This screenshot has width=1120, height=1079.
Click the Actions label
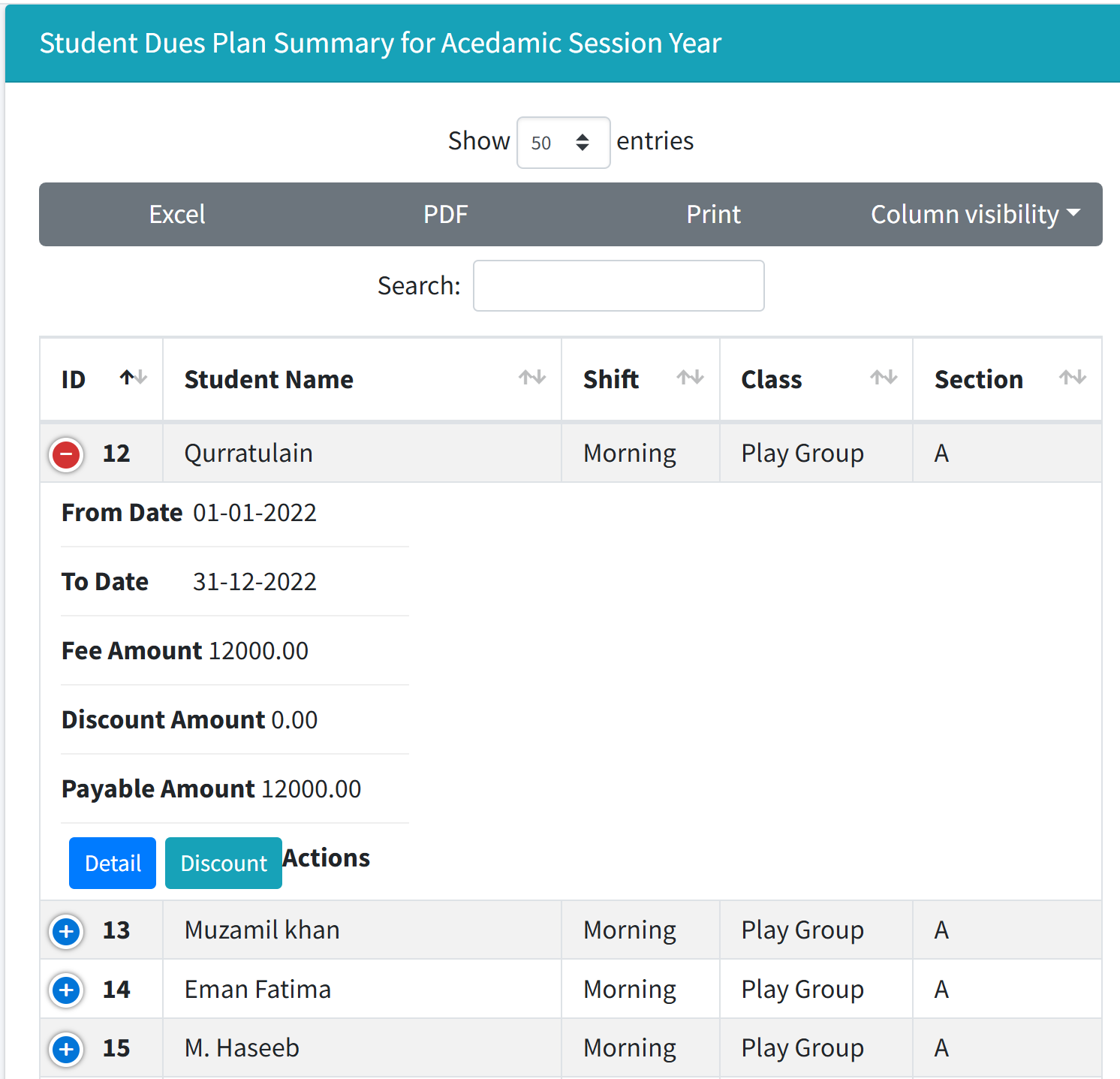pyautogui.click(x=327, y=858)
